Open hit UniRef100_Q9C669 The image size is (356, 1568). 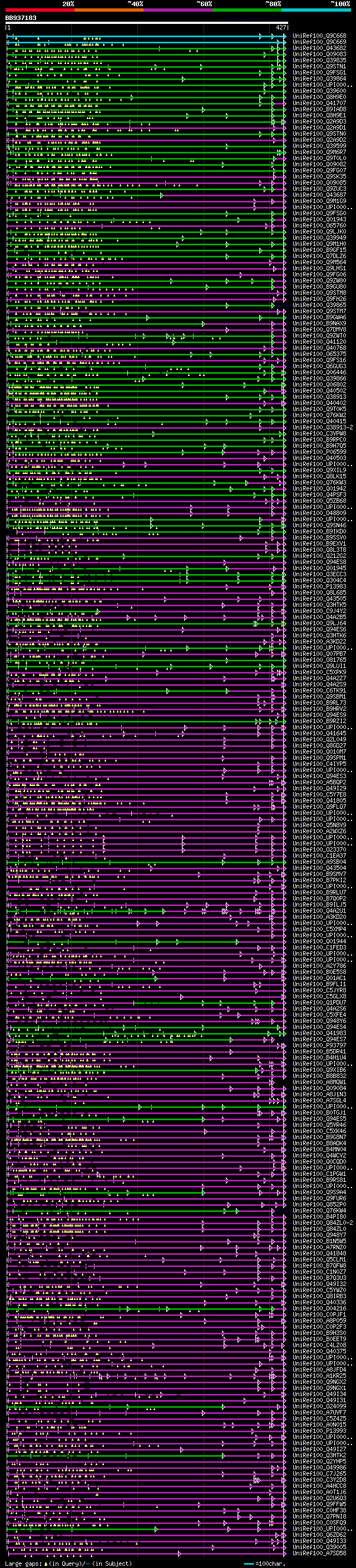(x=319, y=42)
